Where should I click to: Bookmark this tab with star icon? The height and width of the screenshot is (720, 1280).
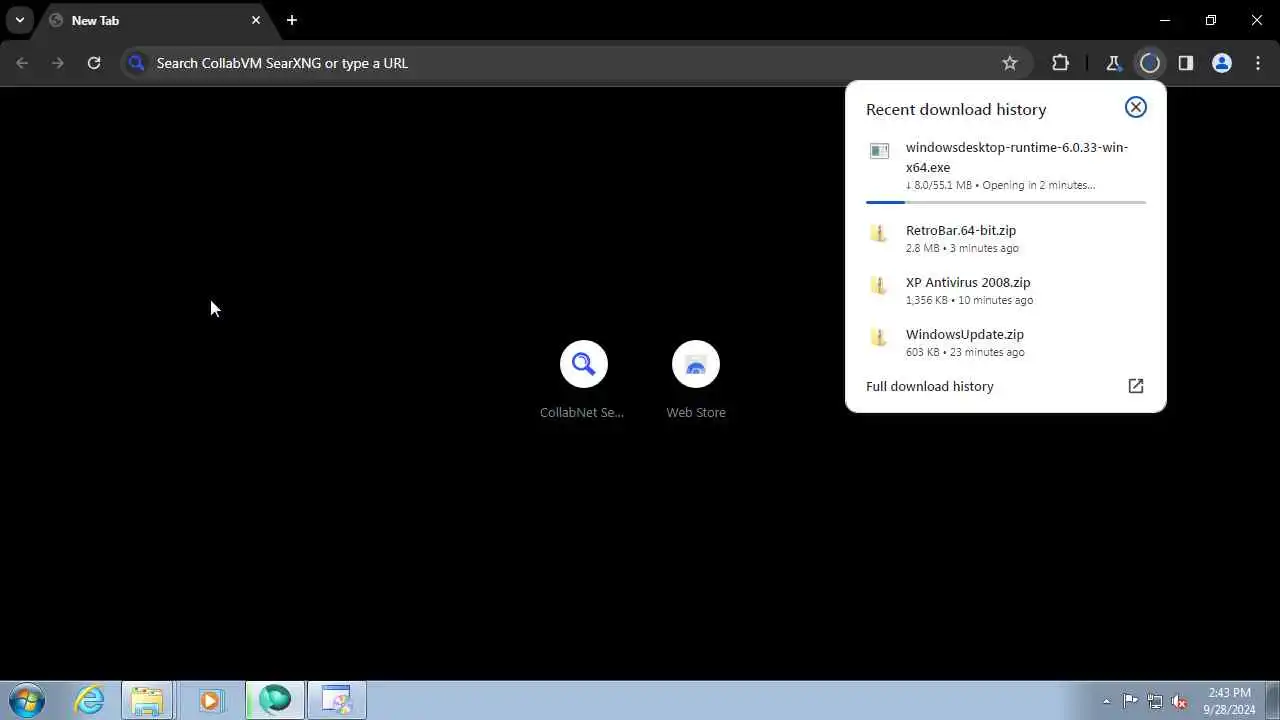[x=1010, y=63]
